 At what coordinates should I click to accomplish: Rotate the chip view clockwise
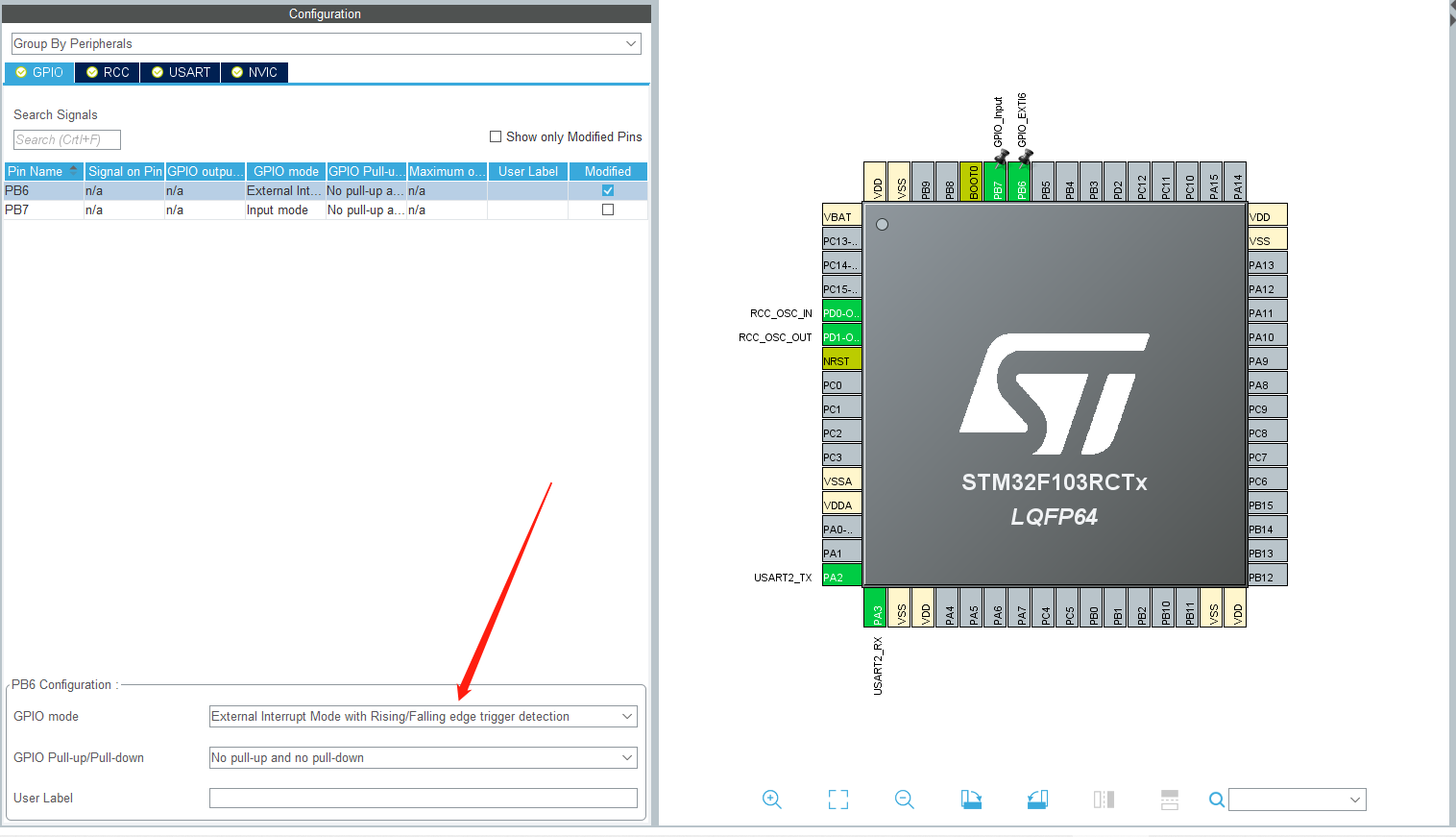[x=971, y=800]
